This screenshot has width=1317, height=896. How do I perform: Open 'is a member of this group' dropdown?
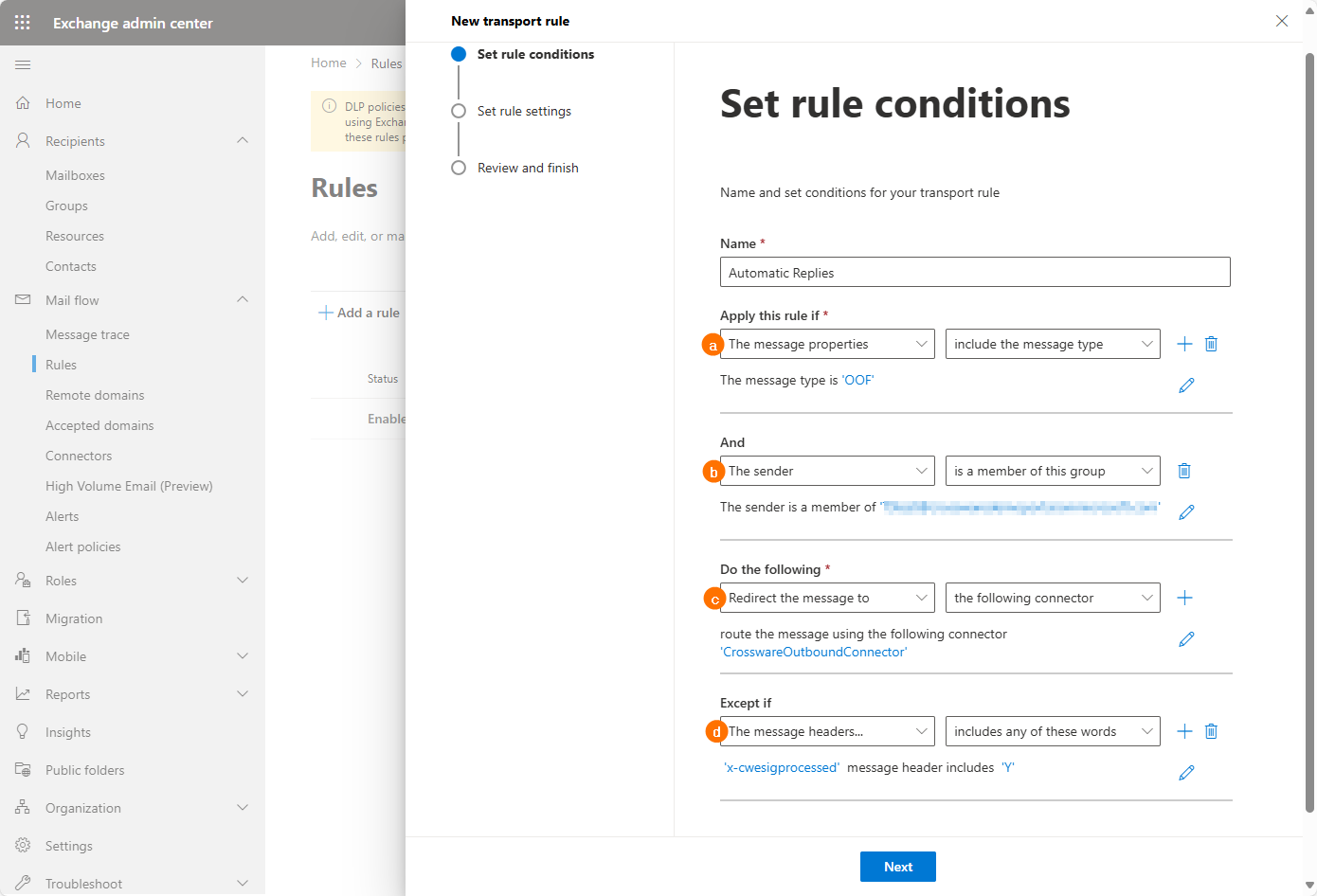[x=1053, y=471]
